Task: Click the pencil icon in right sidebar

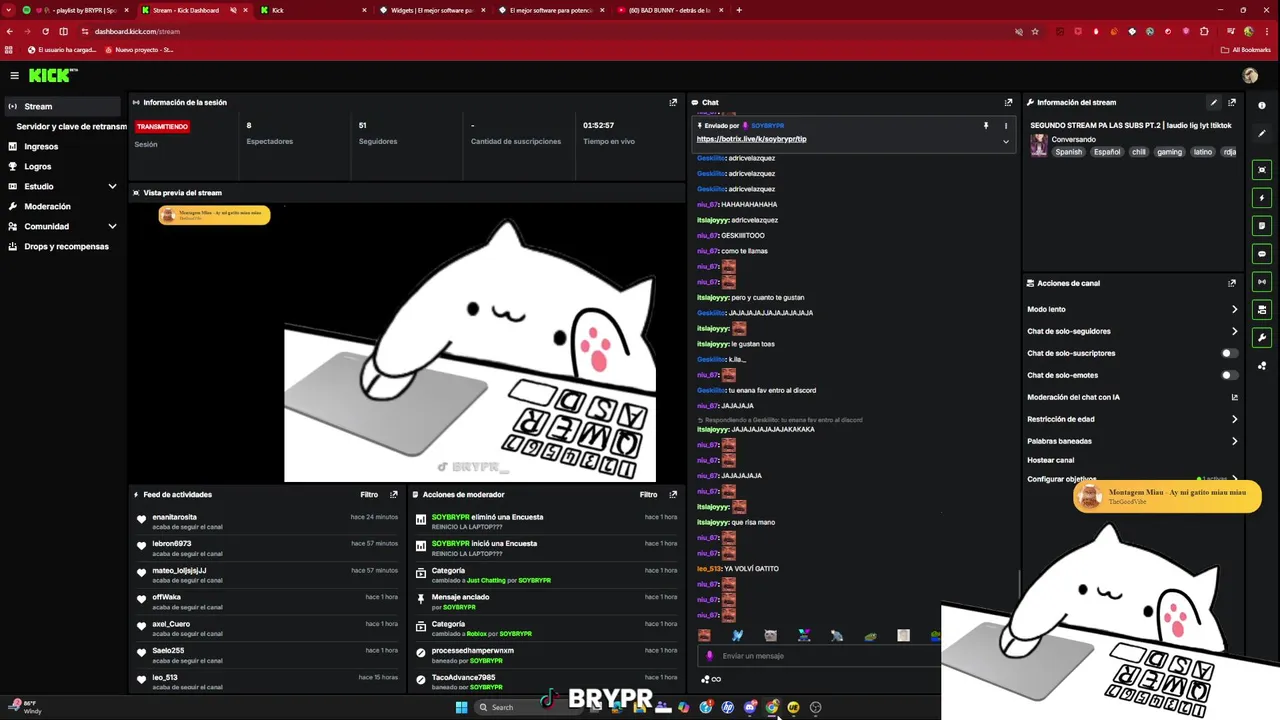Action: 1262,133
